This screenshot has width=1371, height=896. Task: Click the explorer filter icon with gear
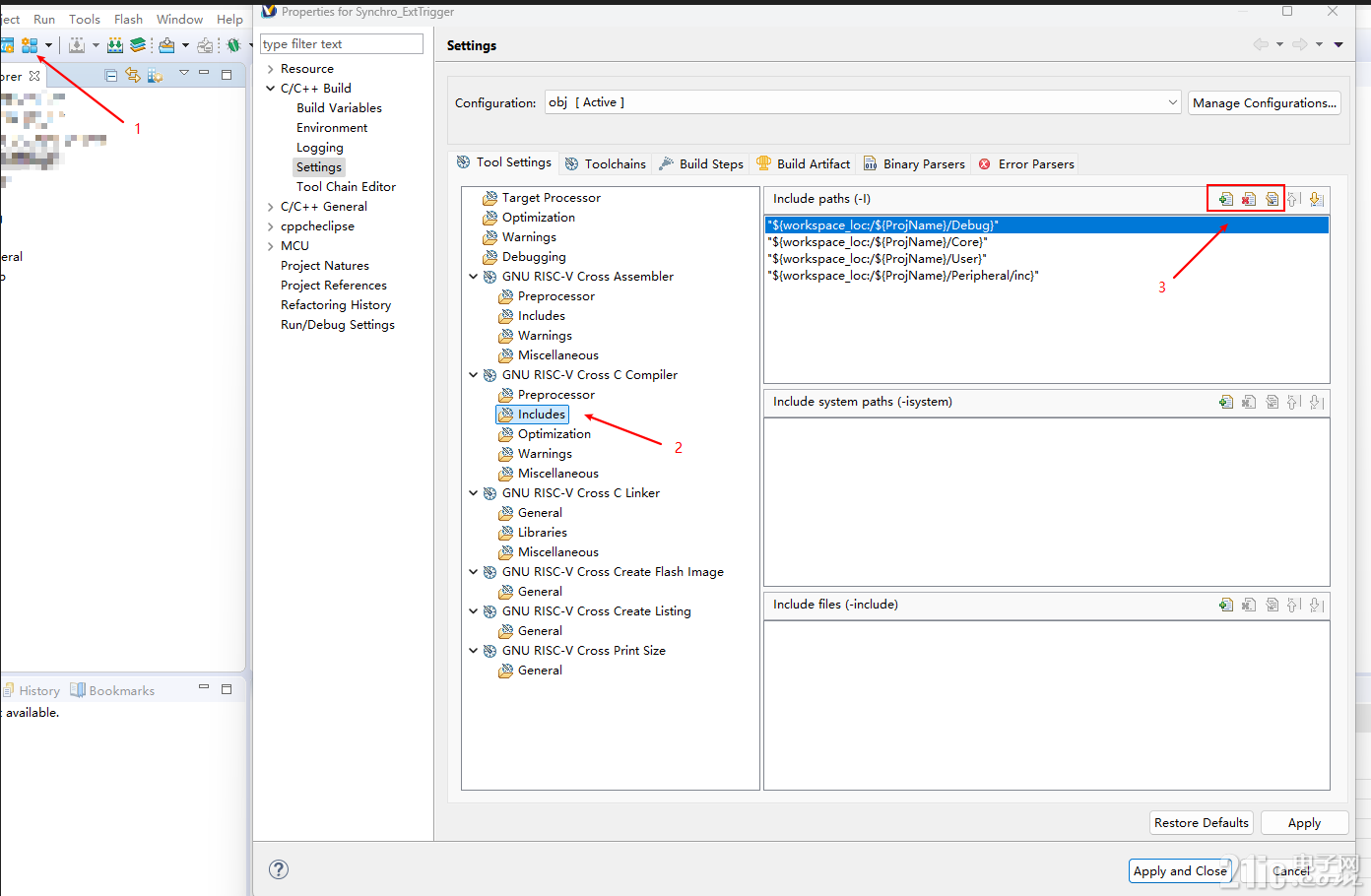[155, 75]
